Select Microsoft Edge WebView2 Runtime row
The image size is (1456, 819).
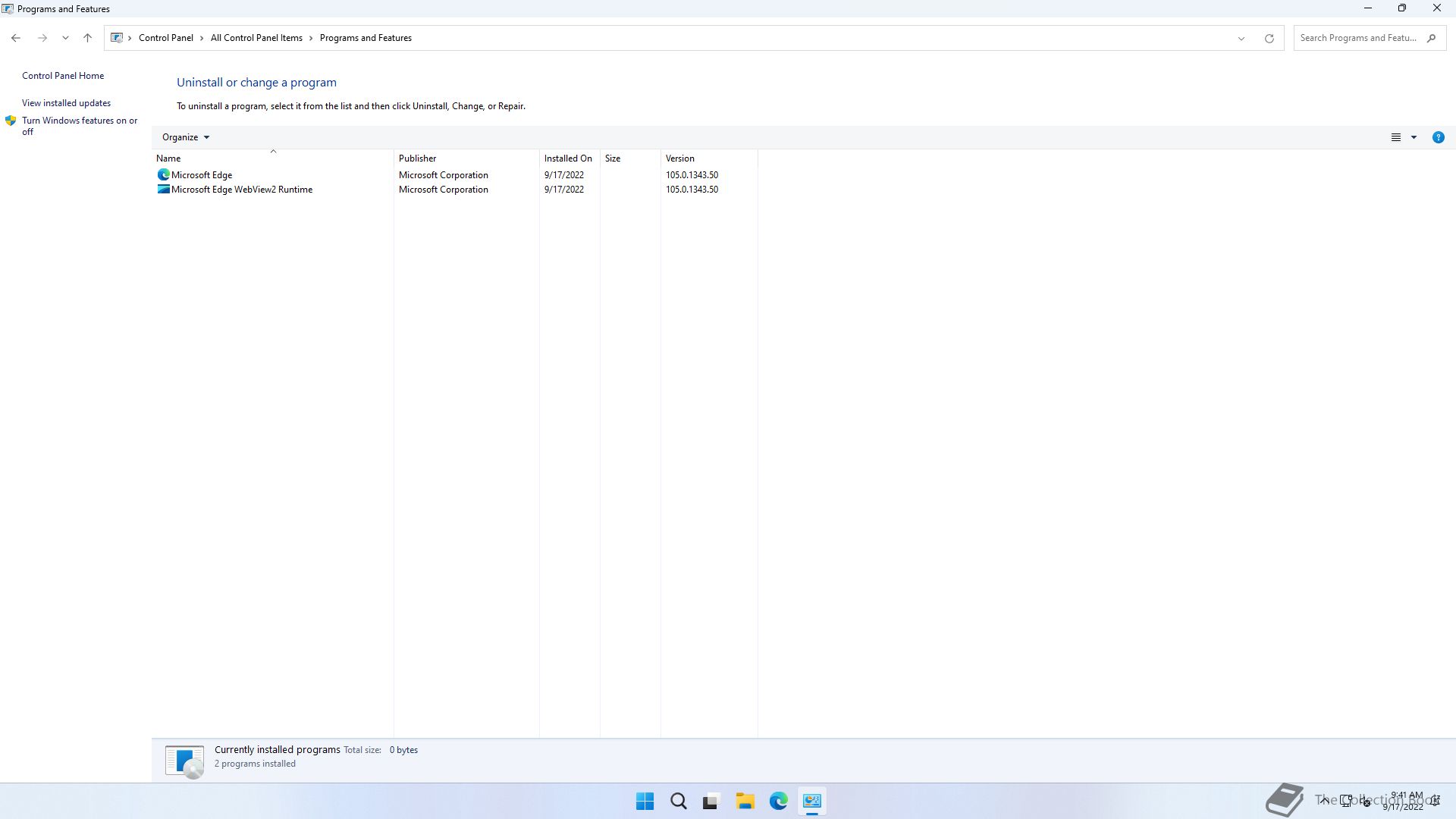coord(455,190)
